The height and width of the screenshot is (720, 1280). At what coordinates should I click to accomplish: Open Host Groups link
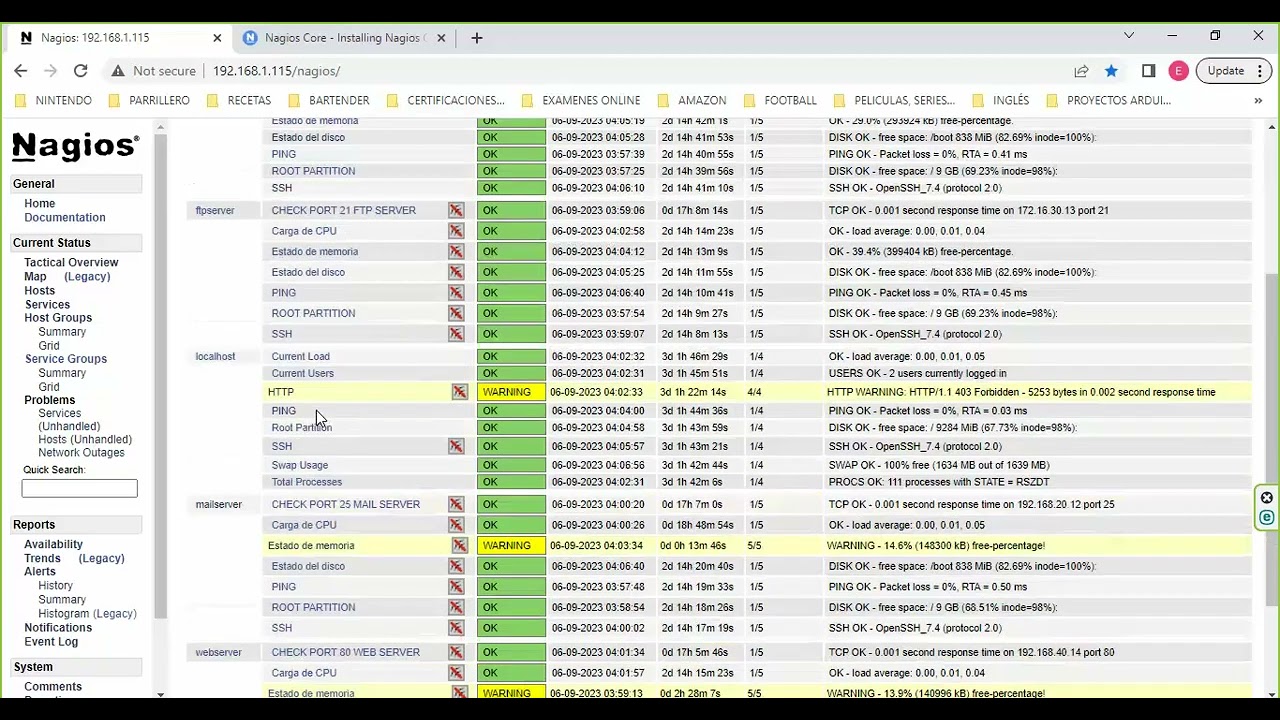point(58,318)
